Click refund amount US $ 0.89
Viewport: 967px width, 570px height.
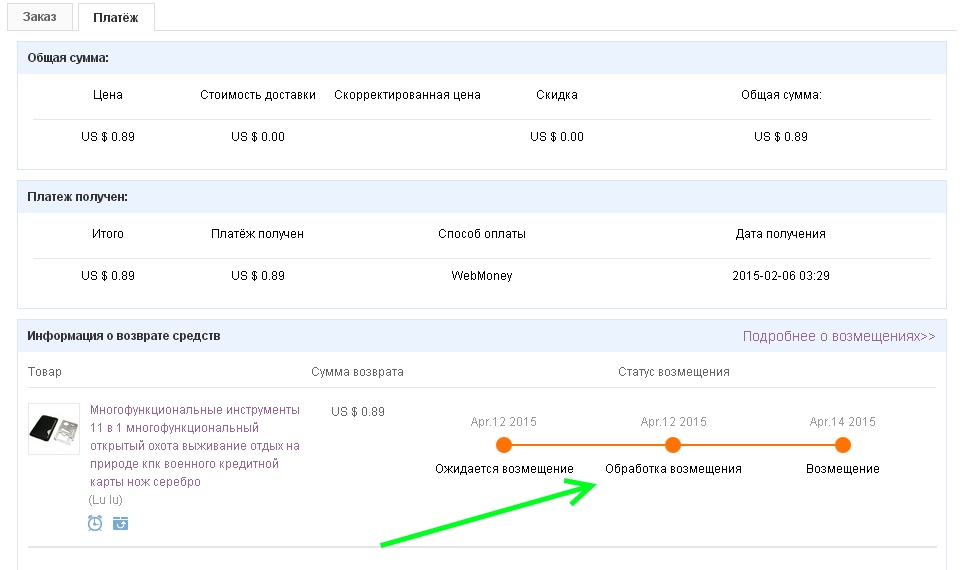358,411
